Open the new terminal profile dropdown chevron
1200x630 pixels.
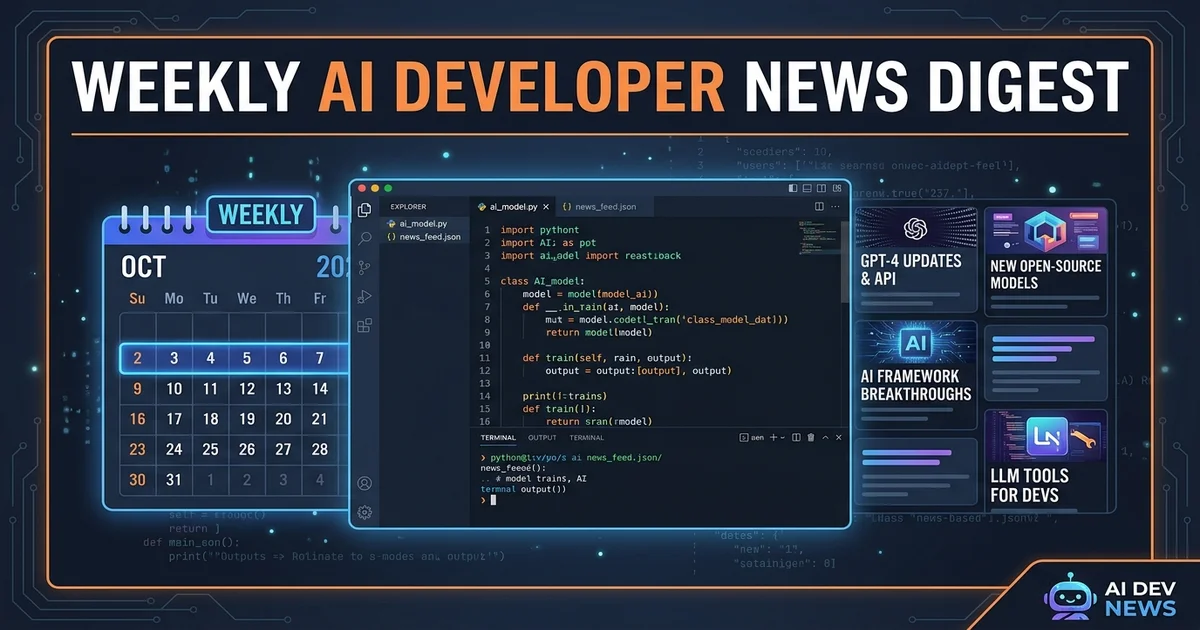point(782,438)
